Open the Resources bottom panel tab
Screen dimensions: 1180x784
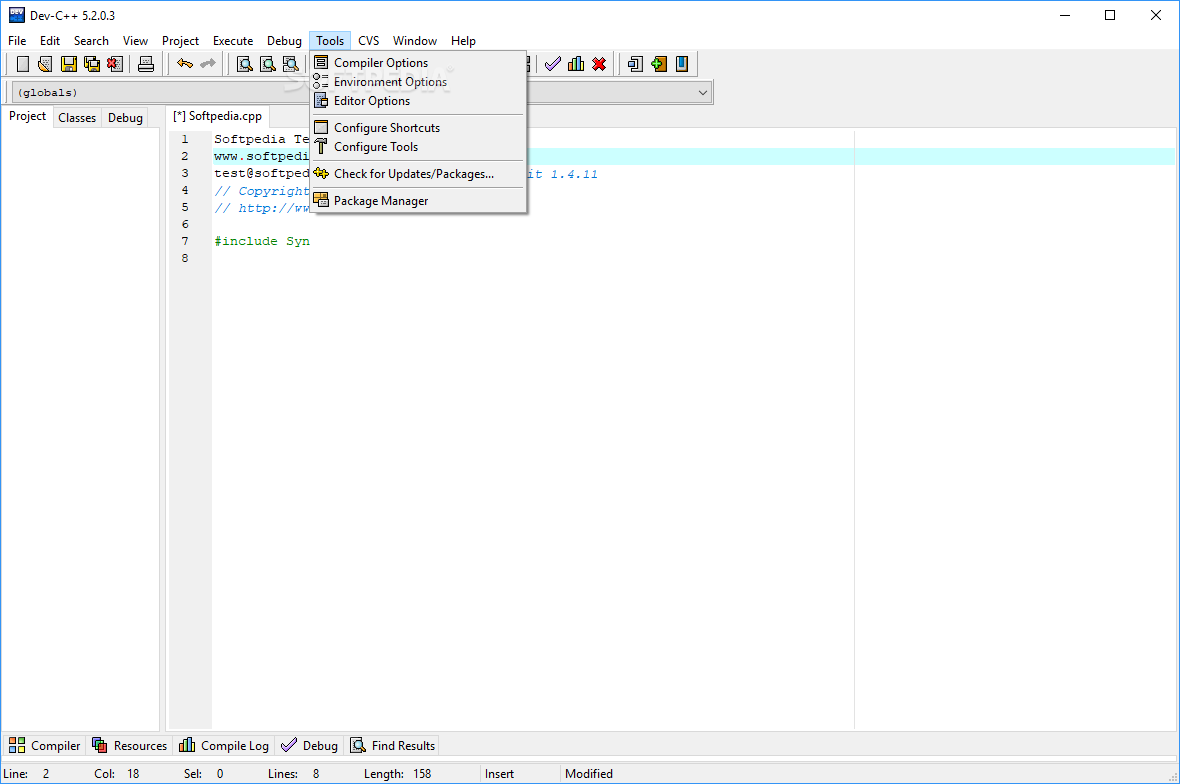point(129,746)
